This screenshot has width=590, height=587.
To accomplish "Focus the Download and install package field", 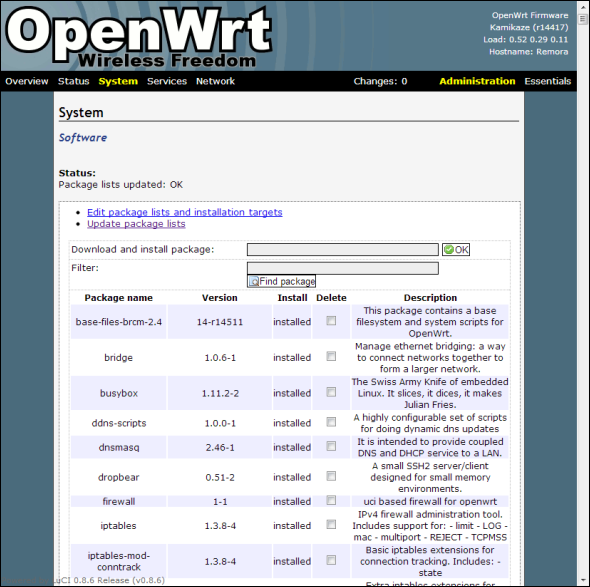I will pyautogui.click(x=343, y=249).
